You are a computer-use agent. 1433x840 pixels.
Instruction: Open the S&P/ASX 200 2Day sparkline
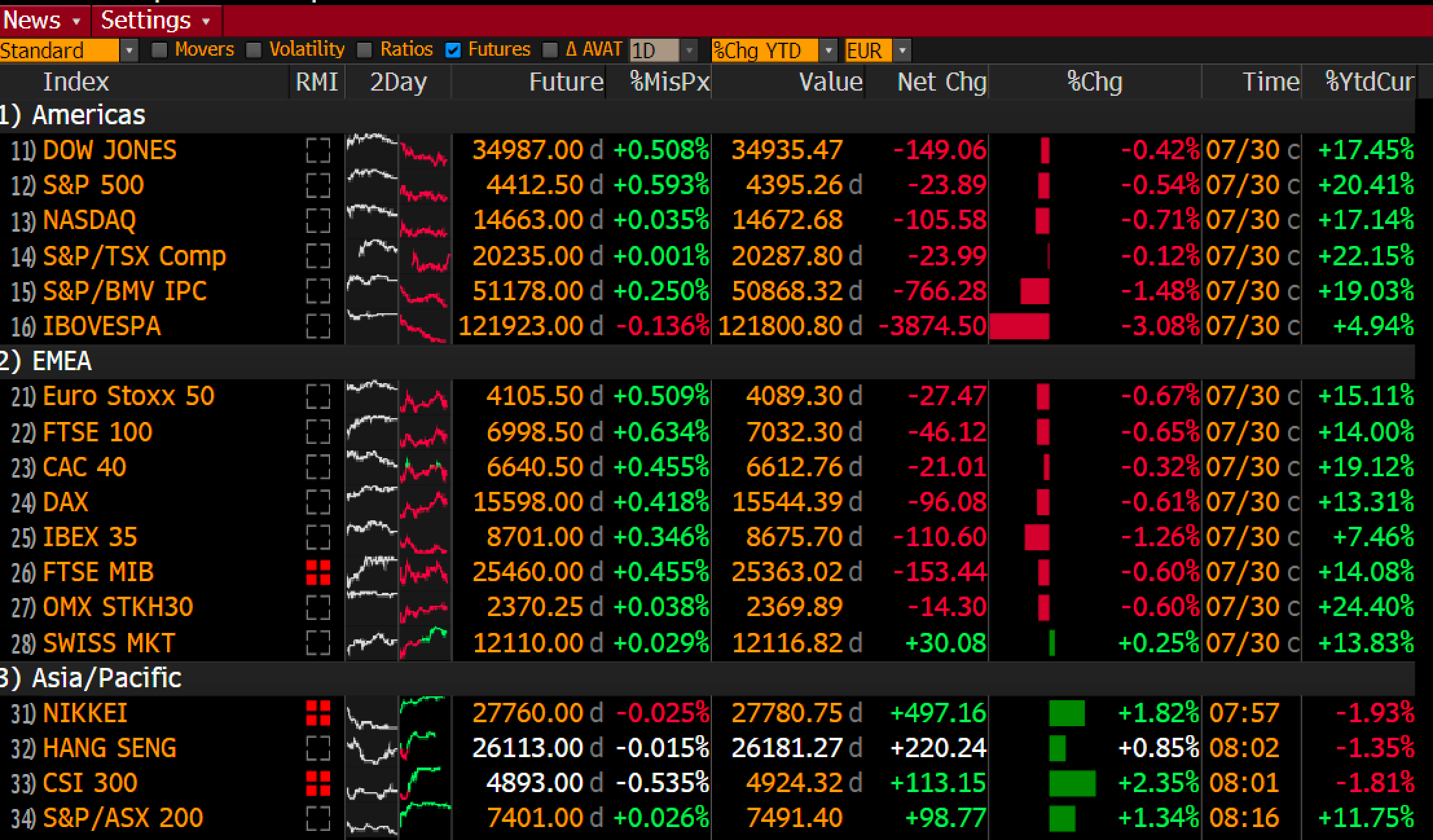pos(397,818)
